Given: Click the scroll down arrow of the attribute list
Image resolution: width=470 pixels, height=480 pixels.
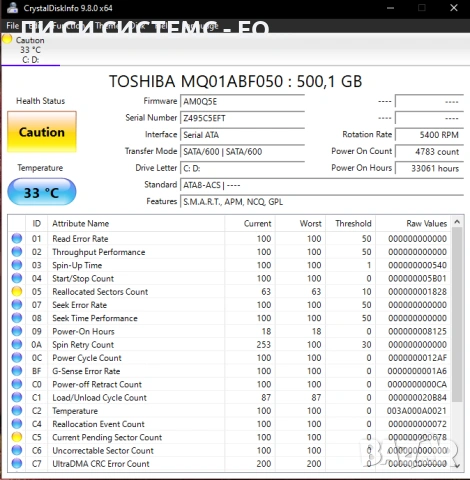Looking at the screenshot, I should click(x=457, y=465).
